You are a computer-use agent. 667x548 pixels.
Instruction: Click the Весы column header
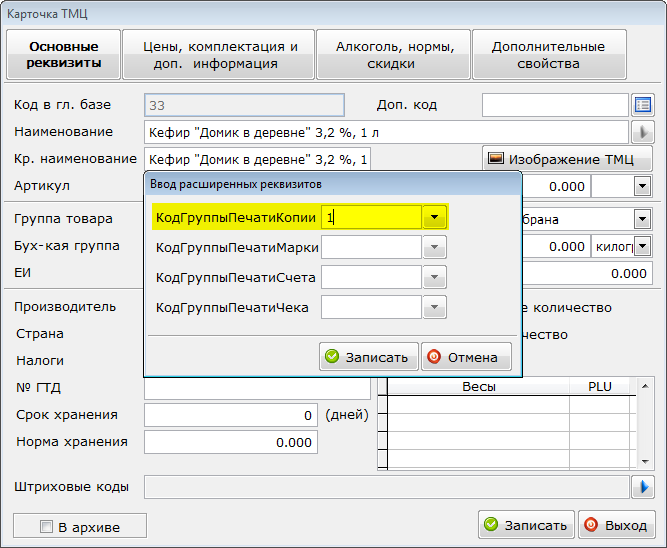click(479, 387)
